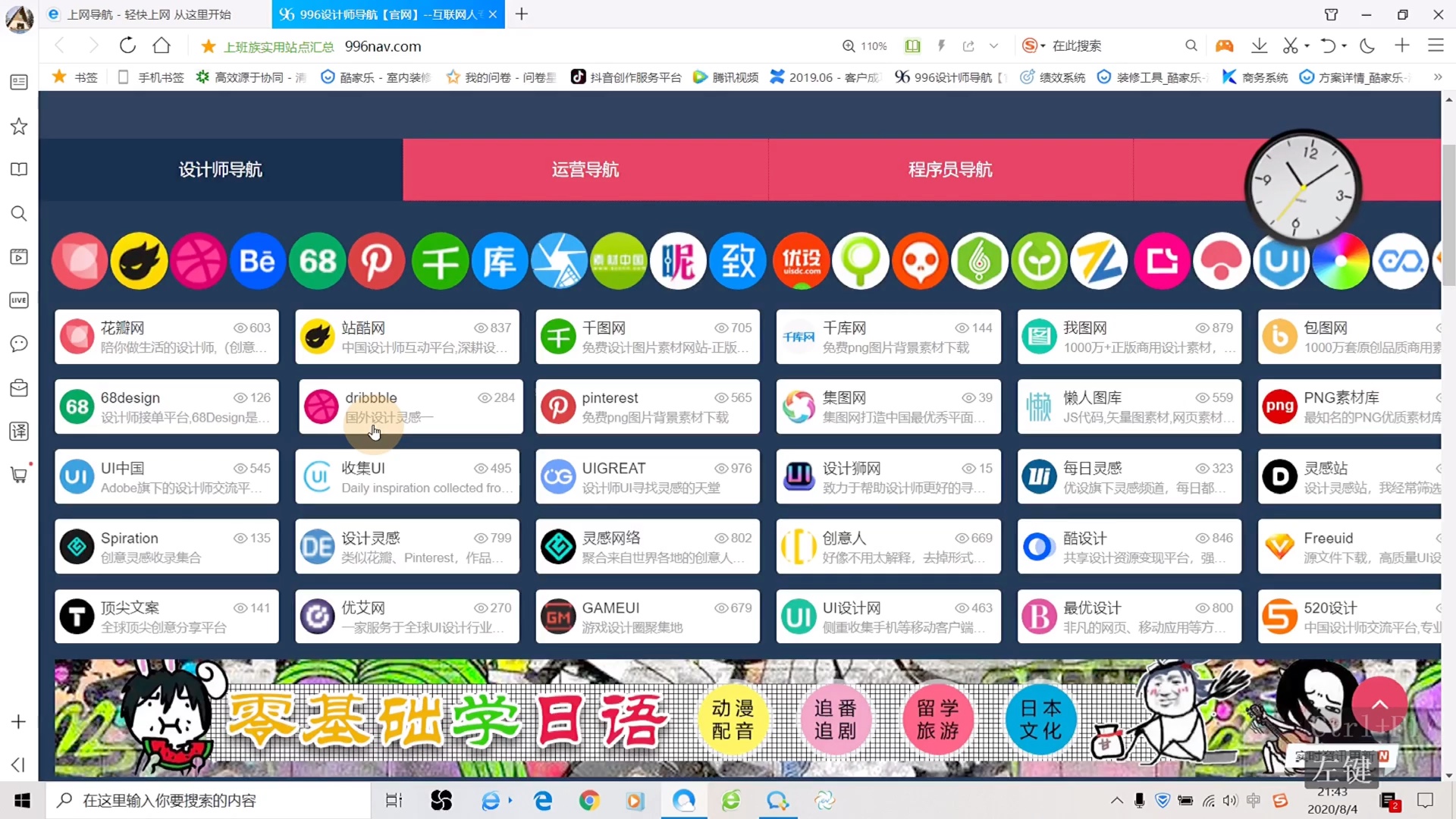Open the browser hamburger menu icon
This screenshot has width=1456, height=819.
click(1436, 45)
